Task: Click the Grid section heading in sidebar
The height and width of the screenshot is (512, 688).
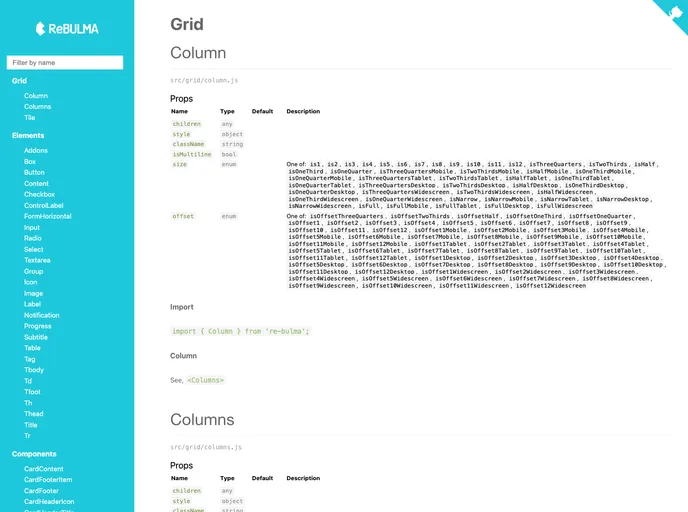Action: (x=19, y=81)
